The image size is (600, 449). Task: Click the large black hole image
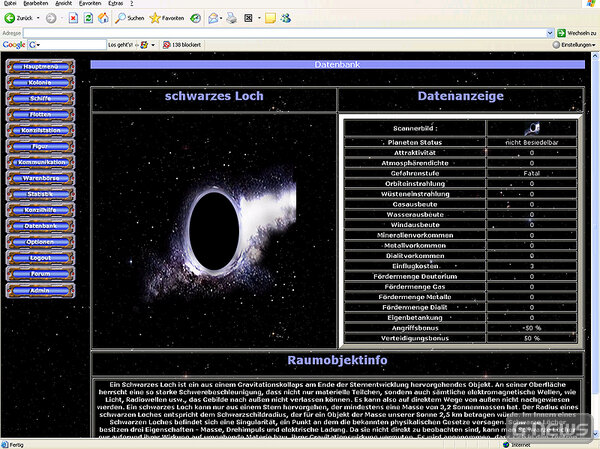[214, 230]
